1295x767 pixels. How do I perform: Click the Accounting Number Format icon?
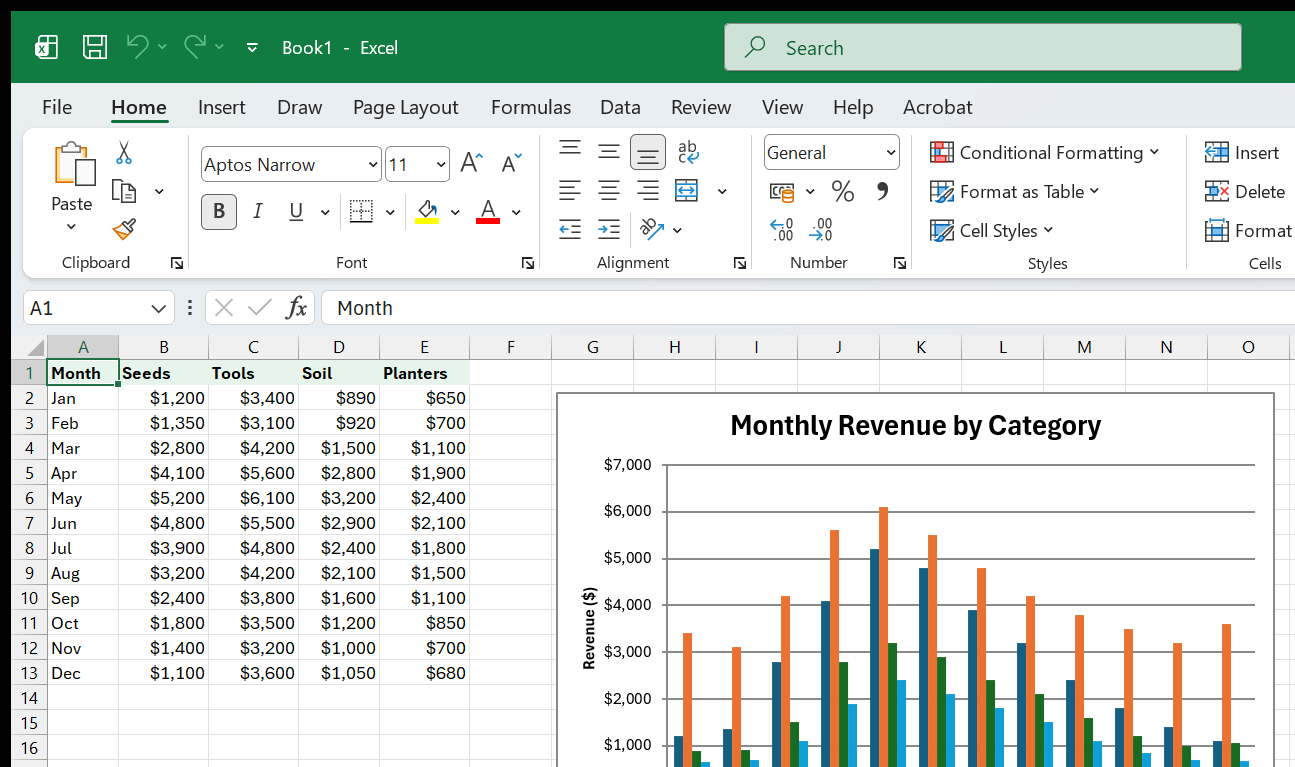point(782,191)
